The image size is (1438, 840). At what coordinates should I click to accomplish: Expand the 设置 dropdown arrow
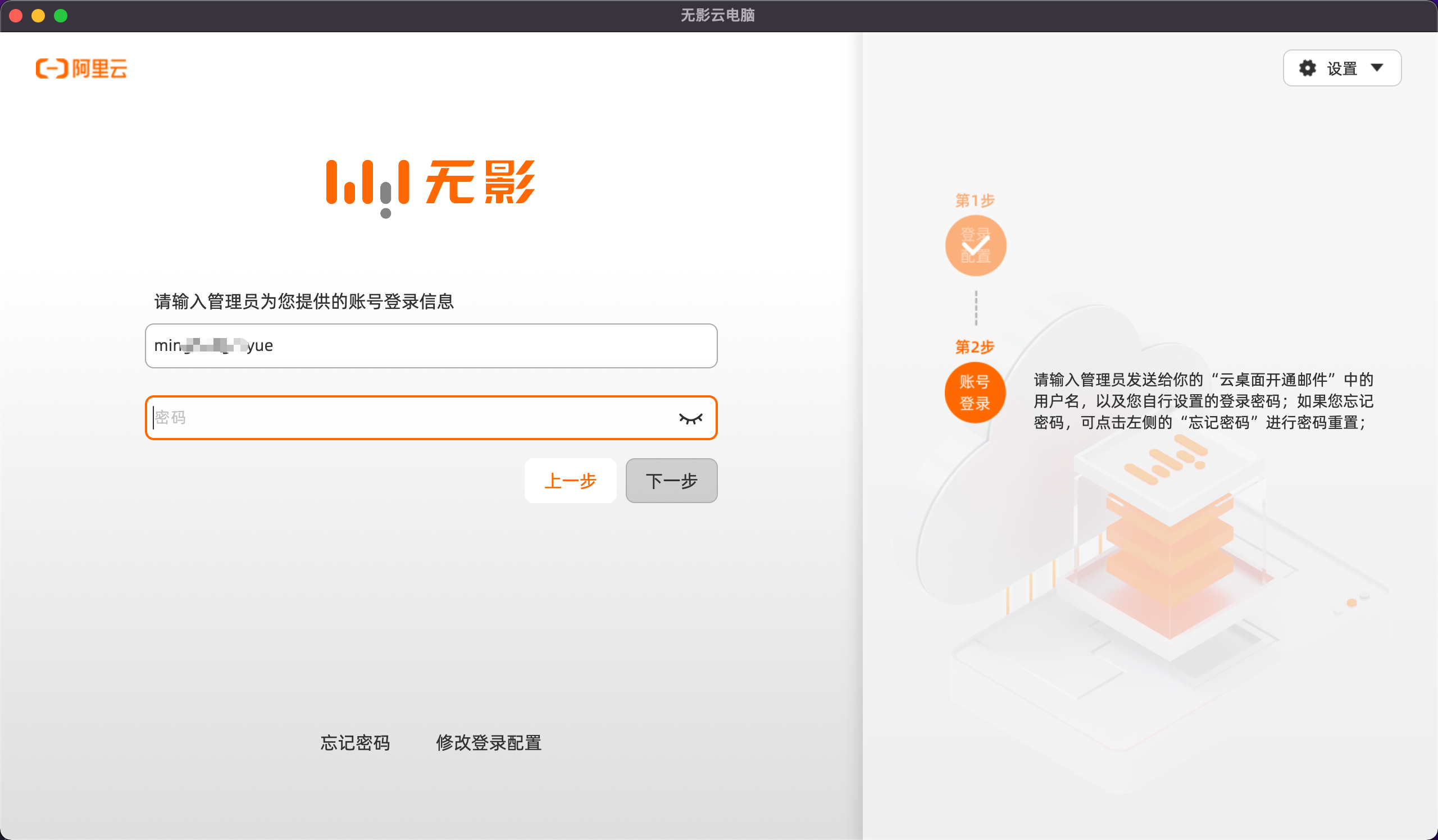(x=1377, y=68)
